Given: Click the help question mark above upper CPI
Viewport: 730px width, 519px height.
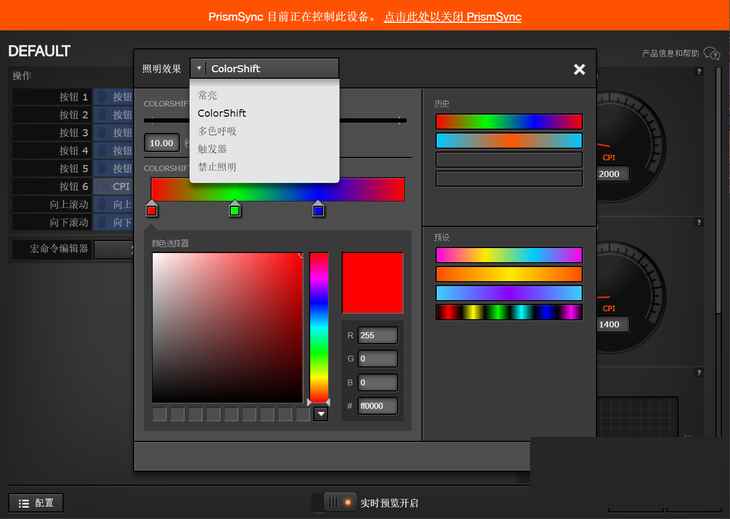Looking at the screenshot, I should point(699,71).
